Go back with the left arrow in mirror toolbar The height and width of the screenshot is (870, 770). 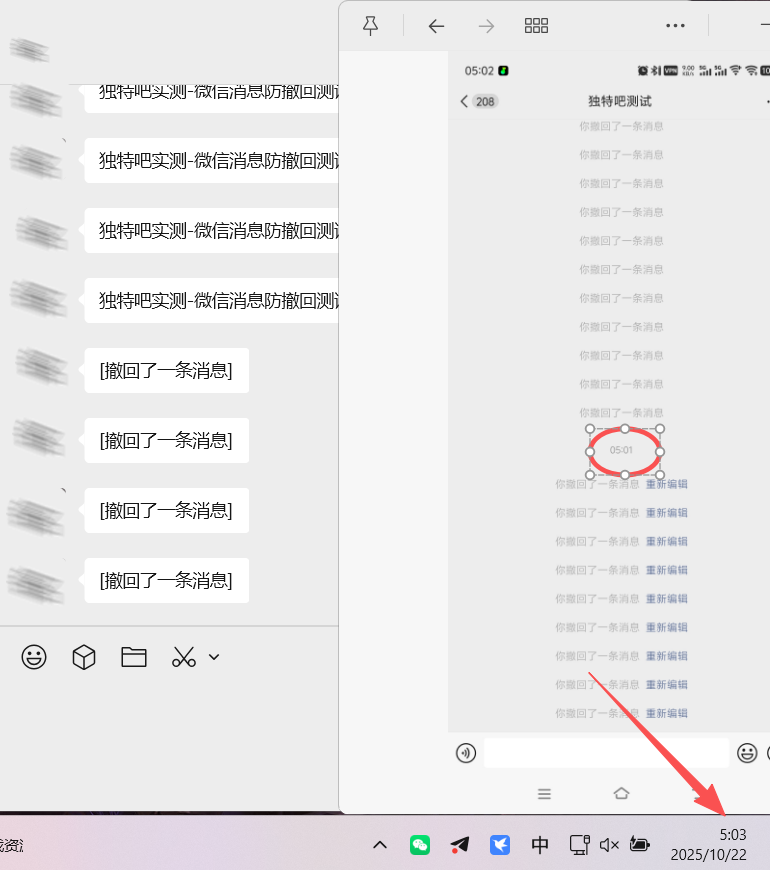coord(437,26)
